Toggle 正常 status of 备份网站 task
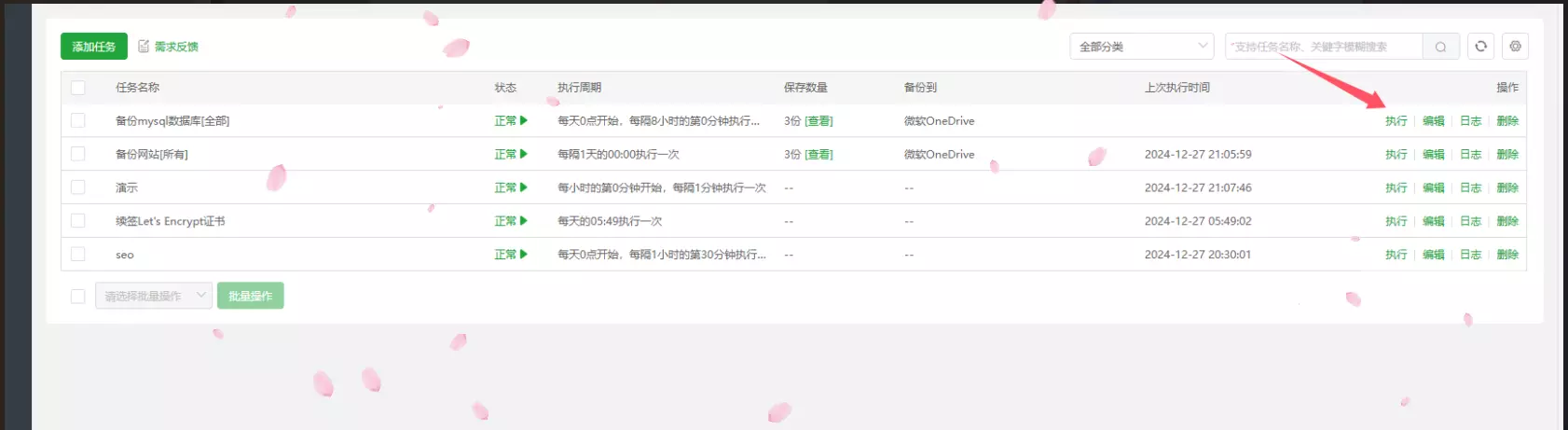Viewport: 1568px width, 430px height. (x=511, y=155)
